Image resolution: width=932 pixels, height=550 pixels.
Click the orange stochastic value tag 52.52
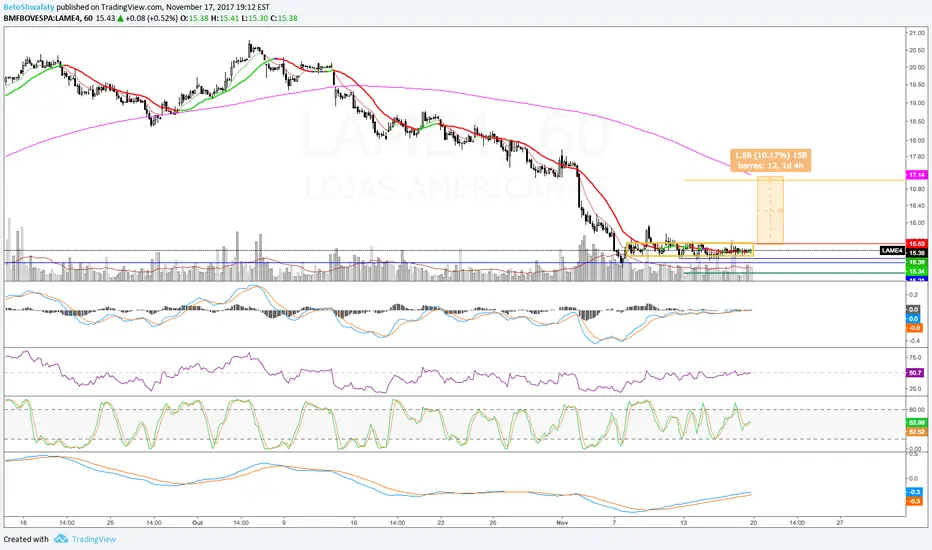tap(915, 432)
